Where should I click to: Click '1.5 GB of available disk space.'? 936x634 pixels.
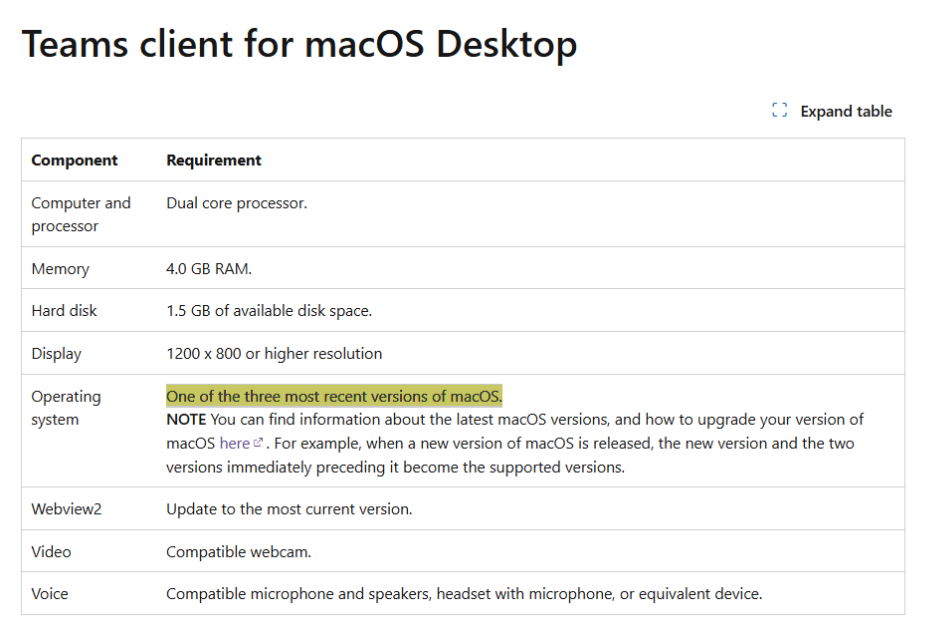pos(269,311)
